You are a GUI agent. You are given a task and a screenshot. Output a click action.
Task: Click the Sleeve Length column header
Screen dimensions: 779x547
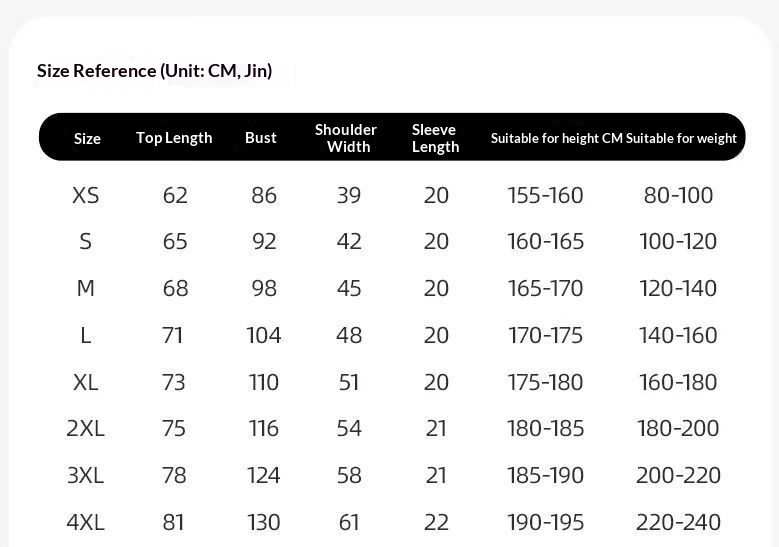pyautogui.click(x=435, y=138)
